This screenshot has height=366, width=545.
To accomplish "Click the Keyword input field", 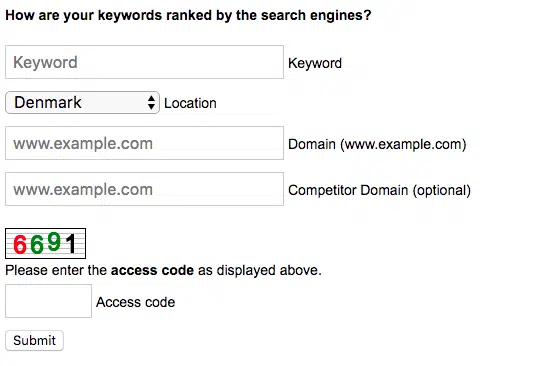I will (144, 62).
